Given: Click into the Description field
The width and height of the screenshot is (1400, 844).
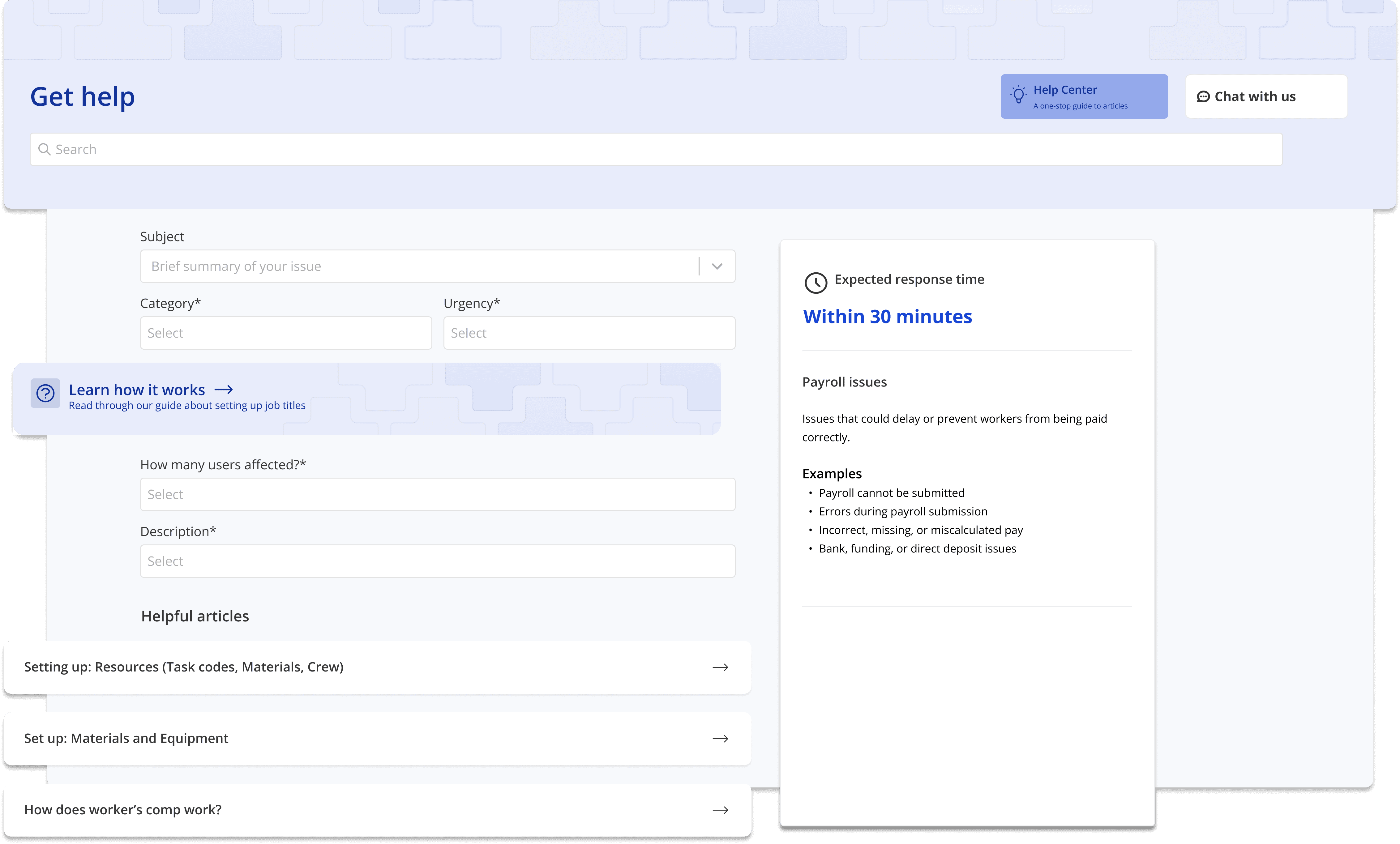Looking at the screenshot, I should tap(437, 561).
